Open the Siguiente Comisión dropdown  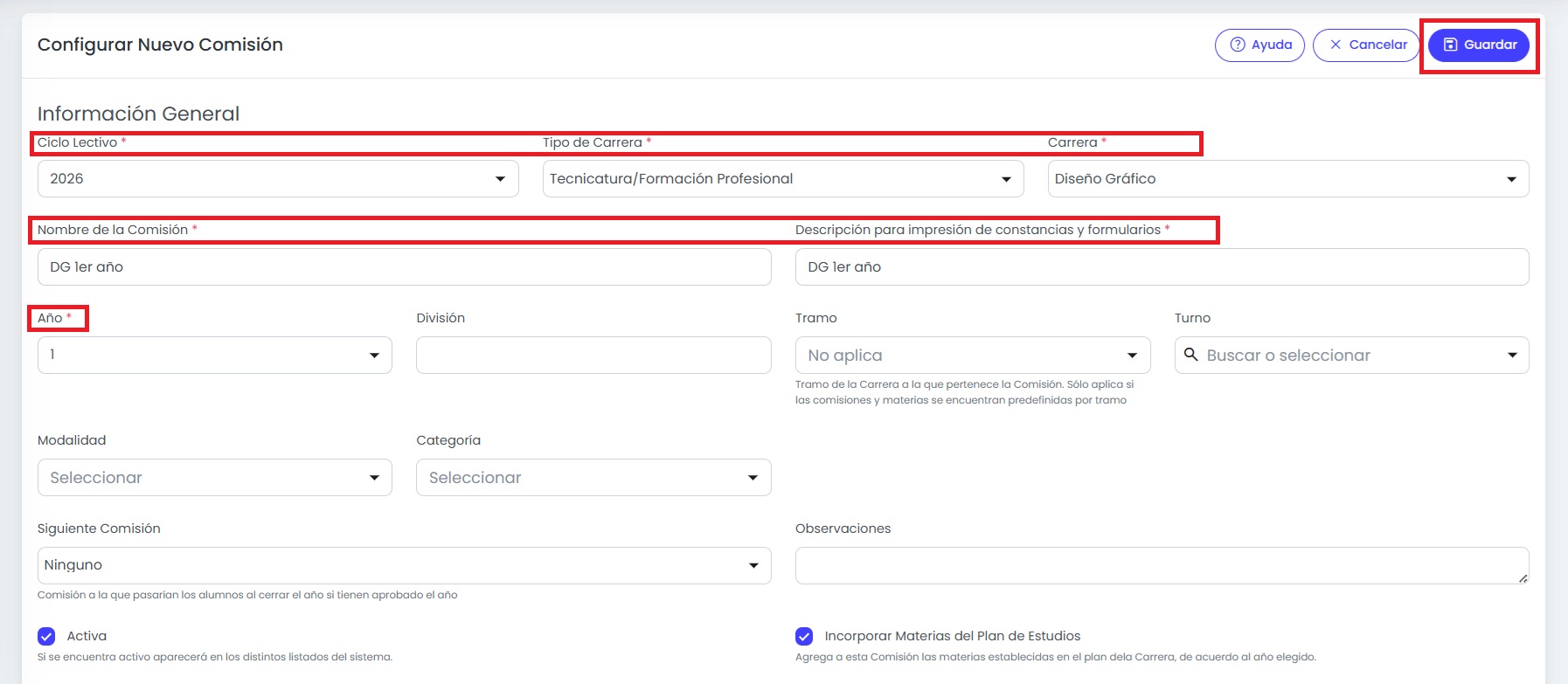click(x=405, y=565)
